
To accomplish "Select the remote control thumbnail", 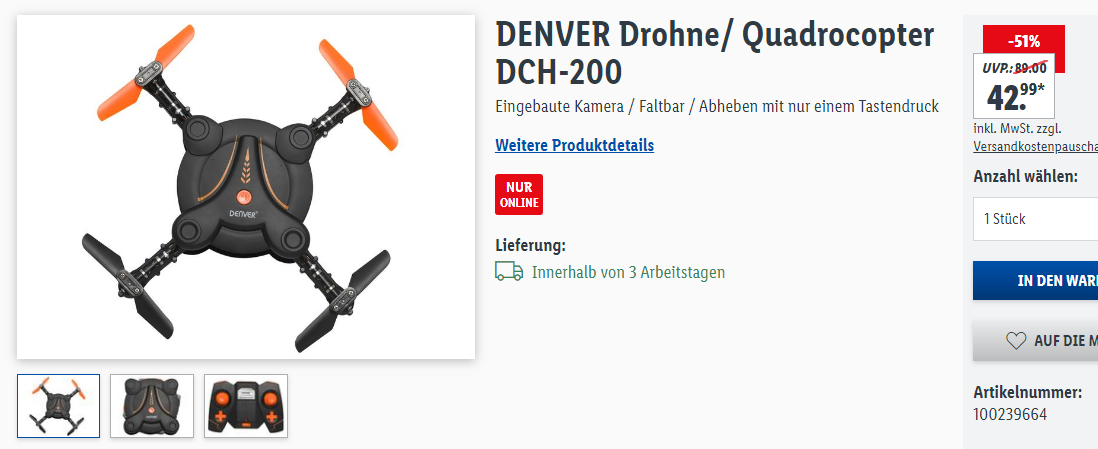I will point(246,406).
